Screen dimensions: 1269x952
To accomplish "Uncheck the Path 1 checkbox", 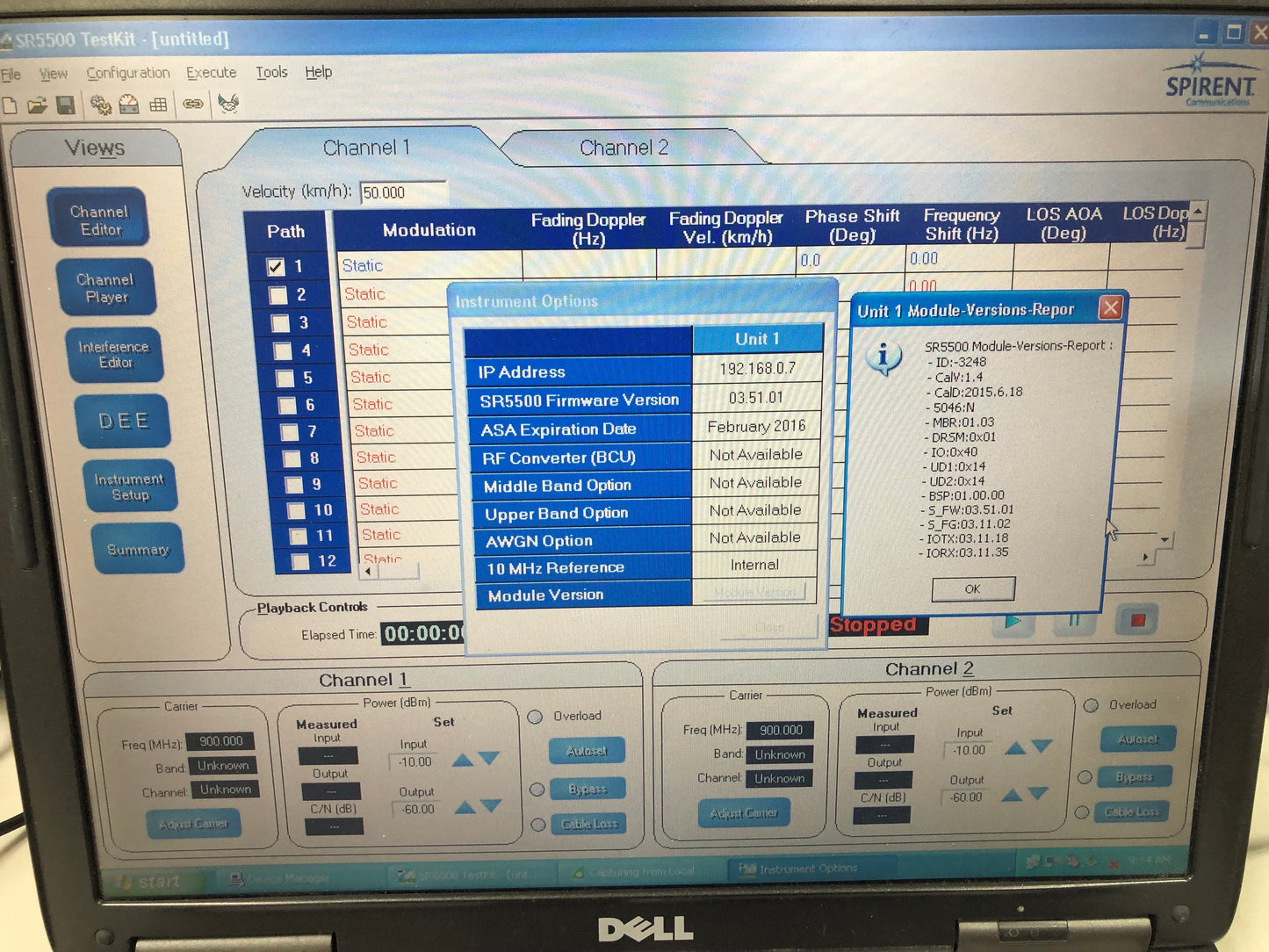I will pyautogui.click(x=275, y=267).
